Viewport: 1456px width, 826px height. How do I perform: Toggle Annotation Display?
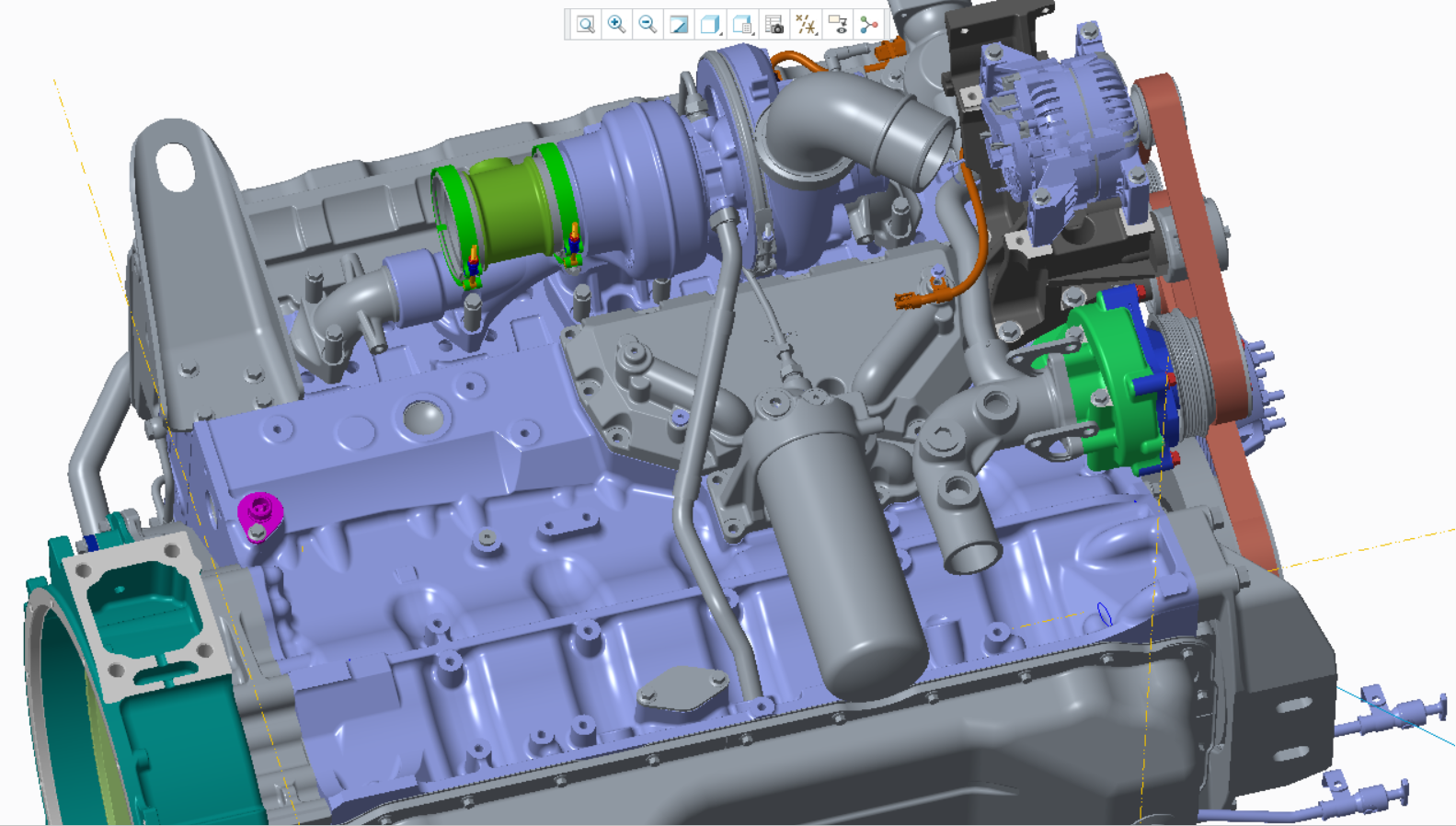pyautogui.click(x=837, y=25)
